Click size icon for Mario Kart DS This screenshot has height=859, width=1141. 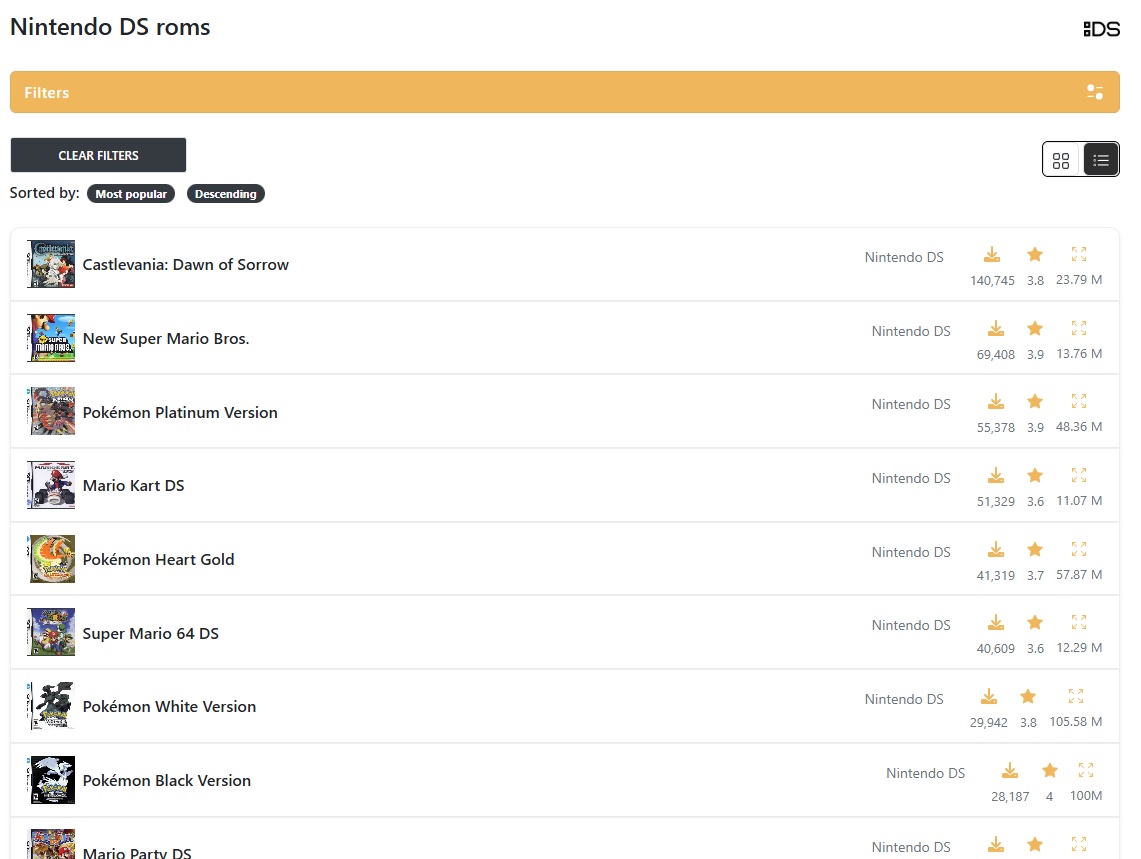click(1078, 475)
